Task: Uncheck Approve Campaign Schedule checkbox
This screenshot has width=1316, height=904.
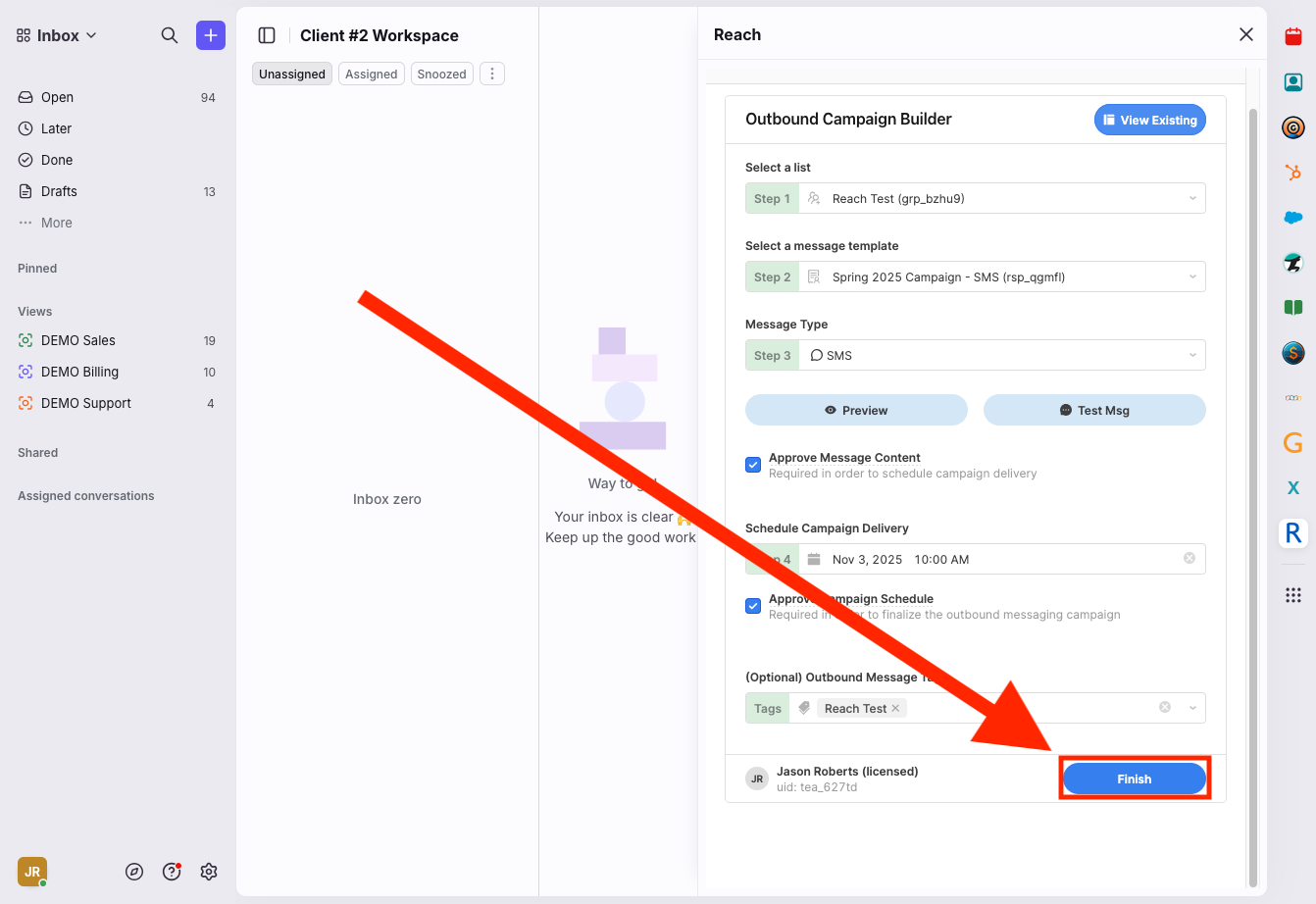Action: [753, 606]
